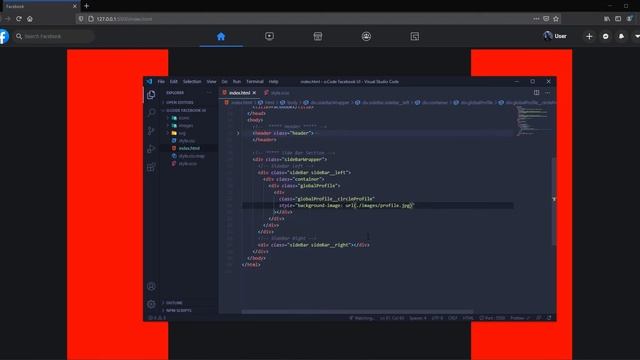Click the Search Facebook input field
Viewport: 640px width, 360px height.
[x=54, y=36]
